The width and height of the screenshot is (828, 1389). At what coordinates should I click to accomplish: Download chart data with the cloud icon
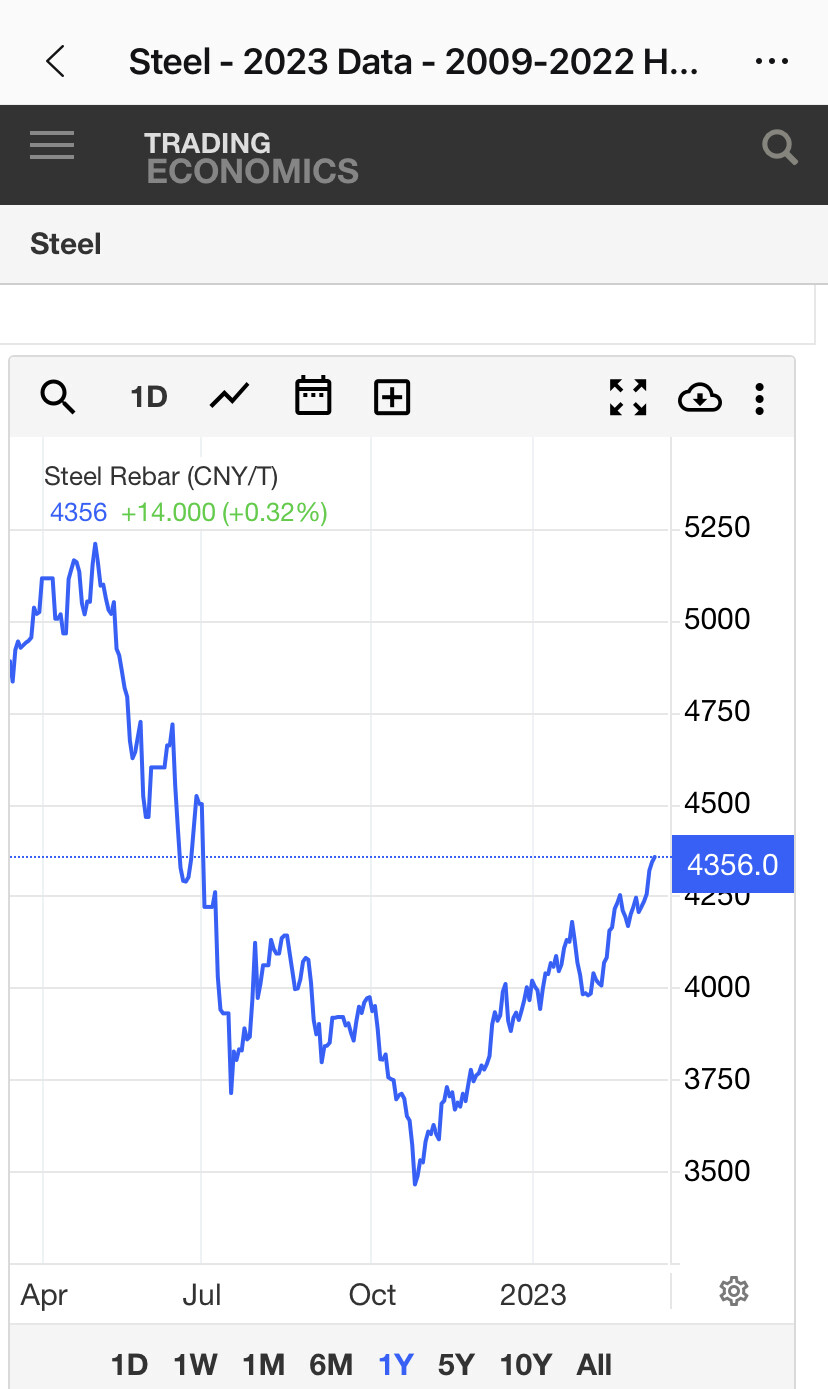pos(700,398)
